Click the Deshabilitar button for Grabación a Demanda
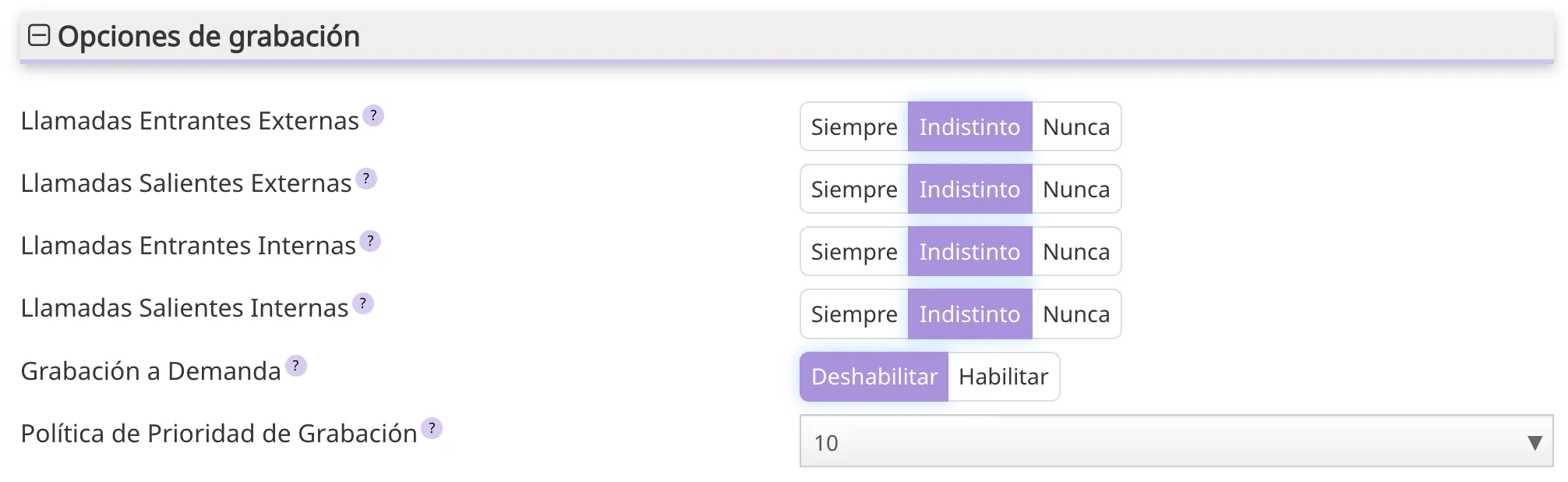Viewport: 1568px width, 482px height. (x=874, y=377)
